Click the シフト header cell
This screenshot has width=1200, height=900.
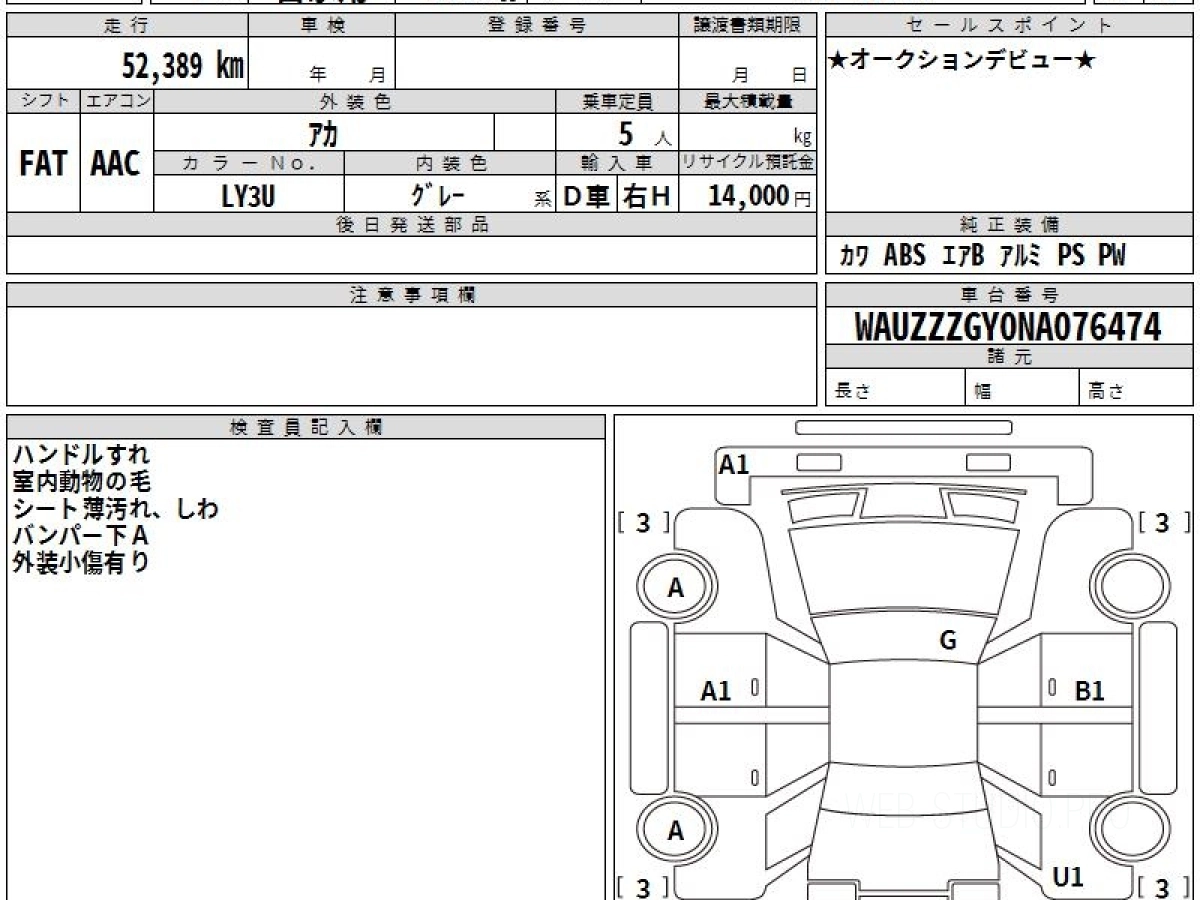[44, 101]
